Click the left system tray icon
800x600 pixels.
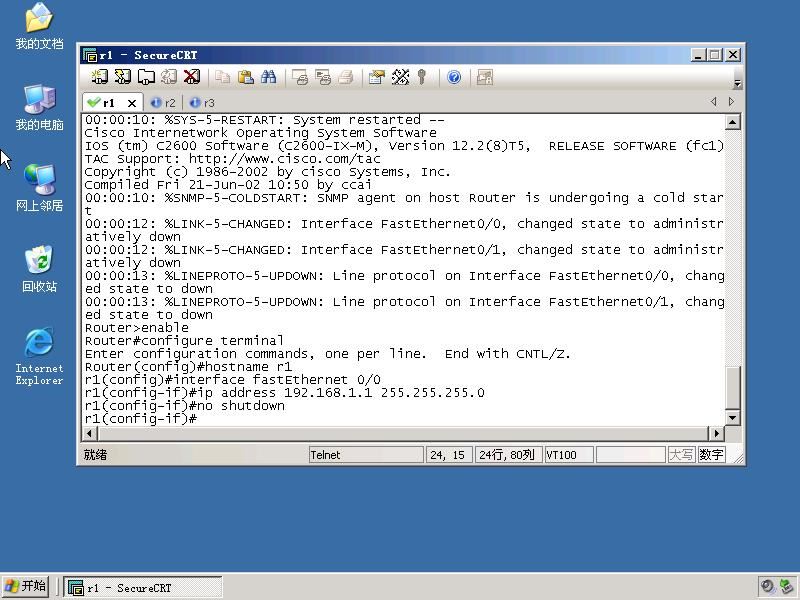pos(767,586)
